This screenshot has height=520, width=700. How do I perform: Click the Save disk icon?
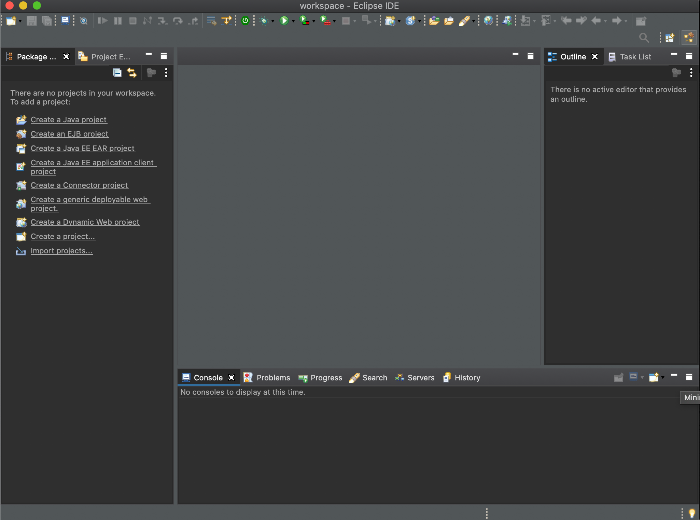point(32,21)
